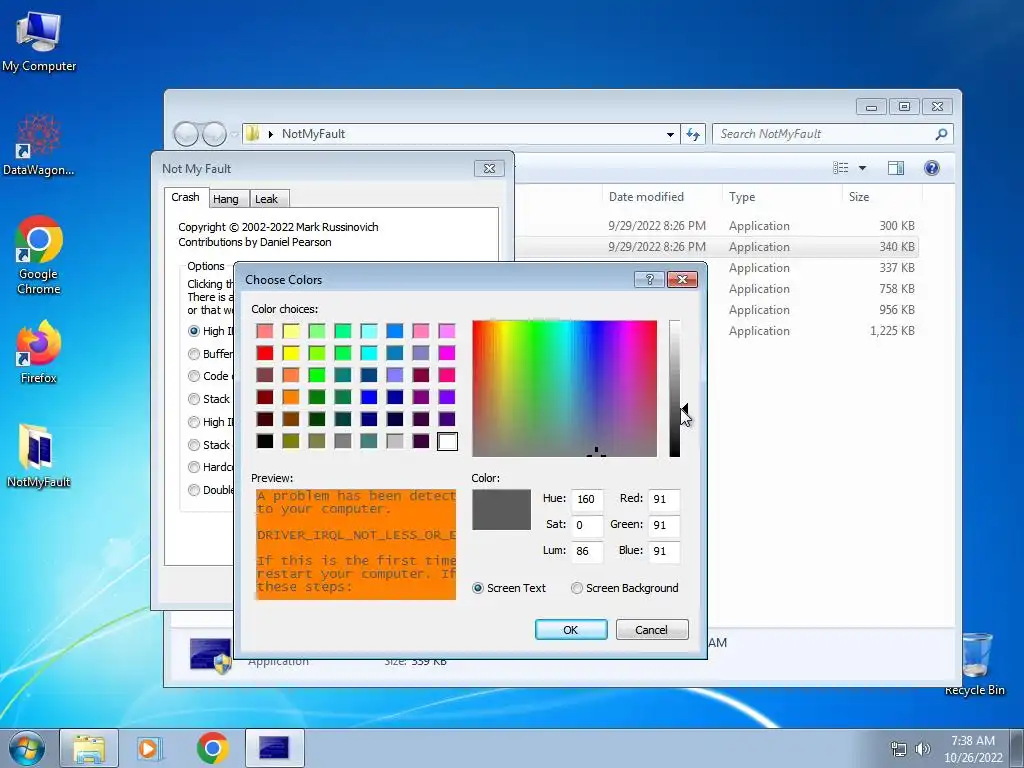The image size is (1024, 768).
Task: Expand address bar history dropdown
Action: 670,134
